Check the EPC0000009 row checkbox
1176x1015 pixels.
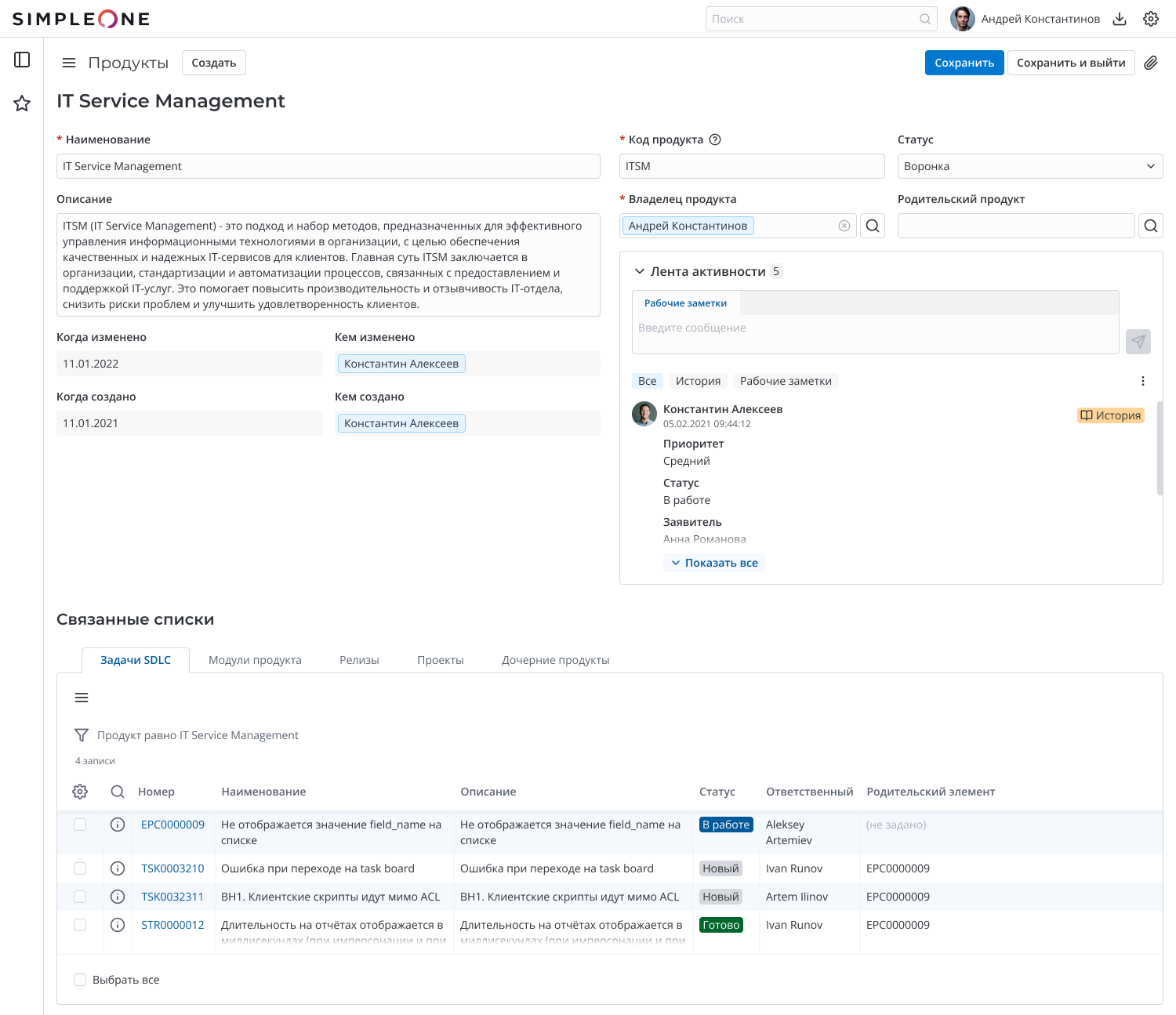pyautogui.click(x=80, y=825)
